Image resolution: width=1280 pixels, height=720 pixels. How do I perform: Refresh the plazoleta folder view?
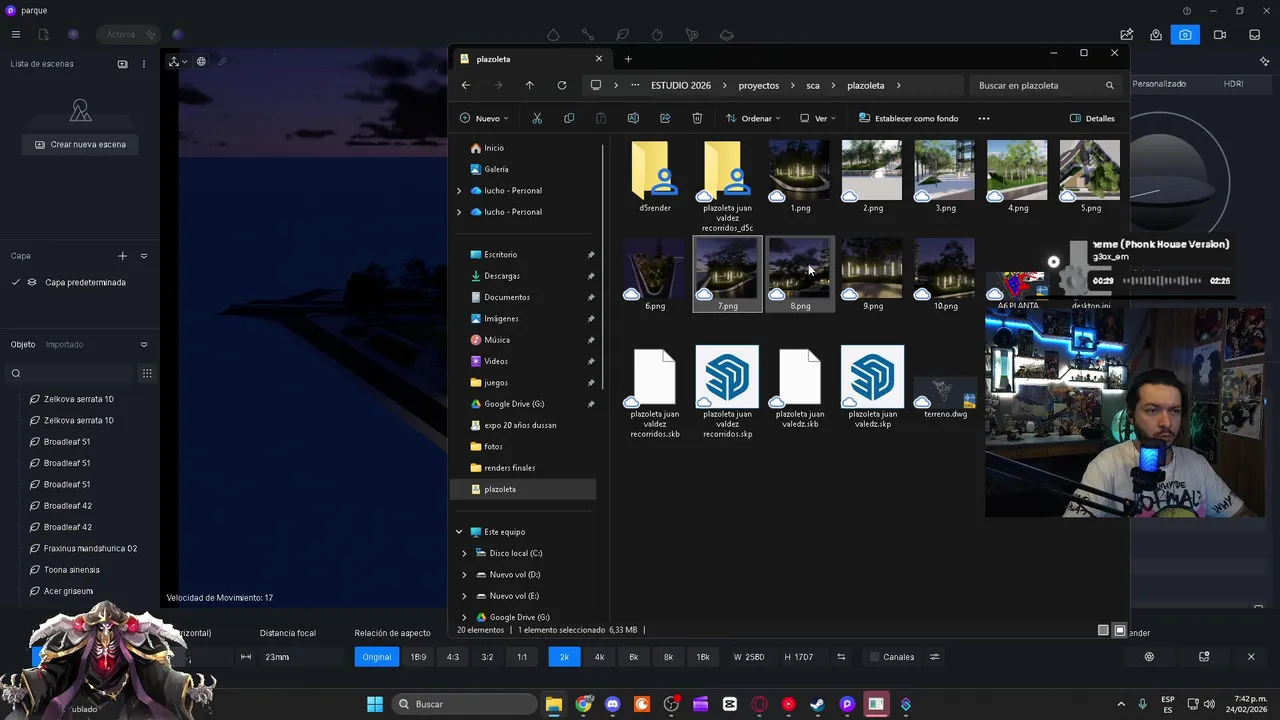pyautogui.click(x=562, y=85)
